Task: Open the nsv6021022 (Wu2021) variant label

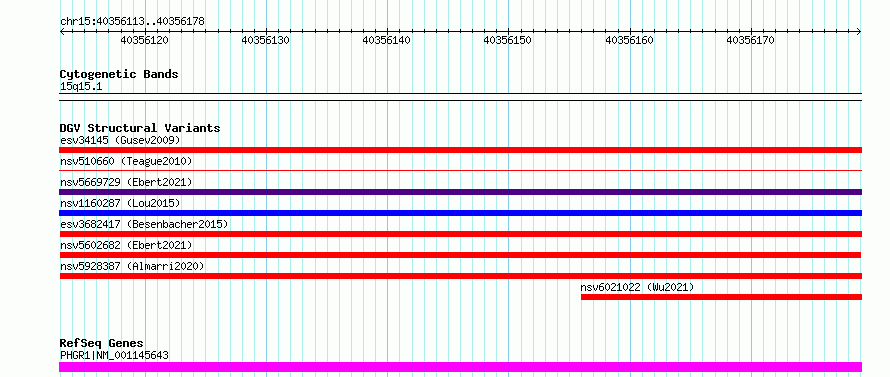Action: tap(637, 287)
